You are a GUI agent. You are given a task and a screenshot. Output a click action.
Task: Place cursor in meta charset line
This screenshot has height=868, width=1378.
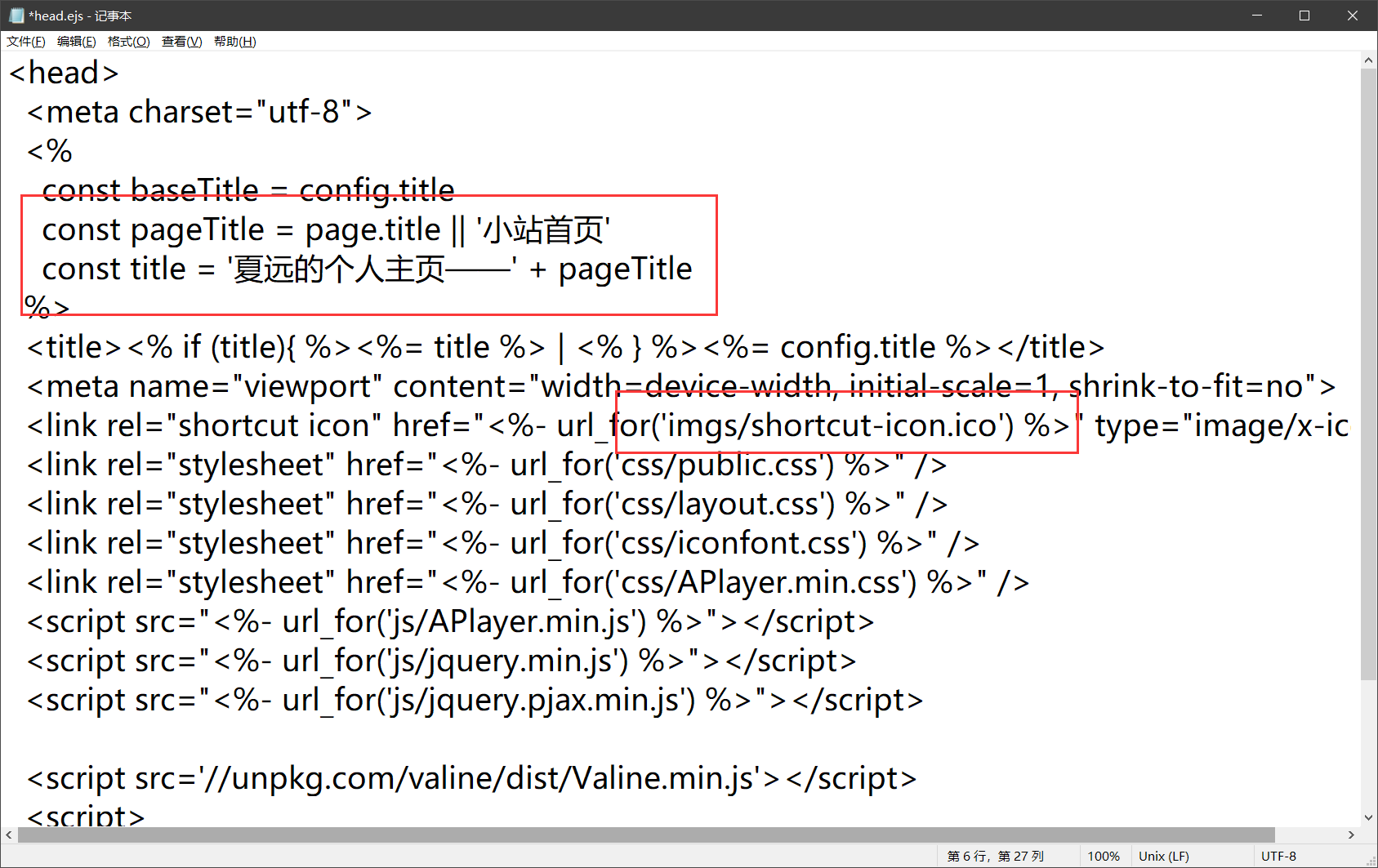point(199,112)
